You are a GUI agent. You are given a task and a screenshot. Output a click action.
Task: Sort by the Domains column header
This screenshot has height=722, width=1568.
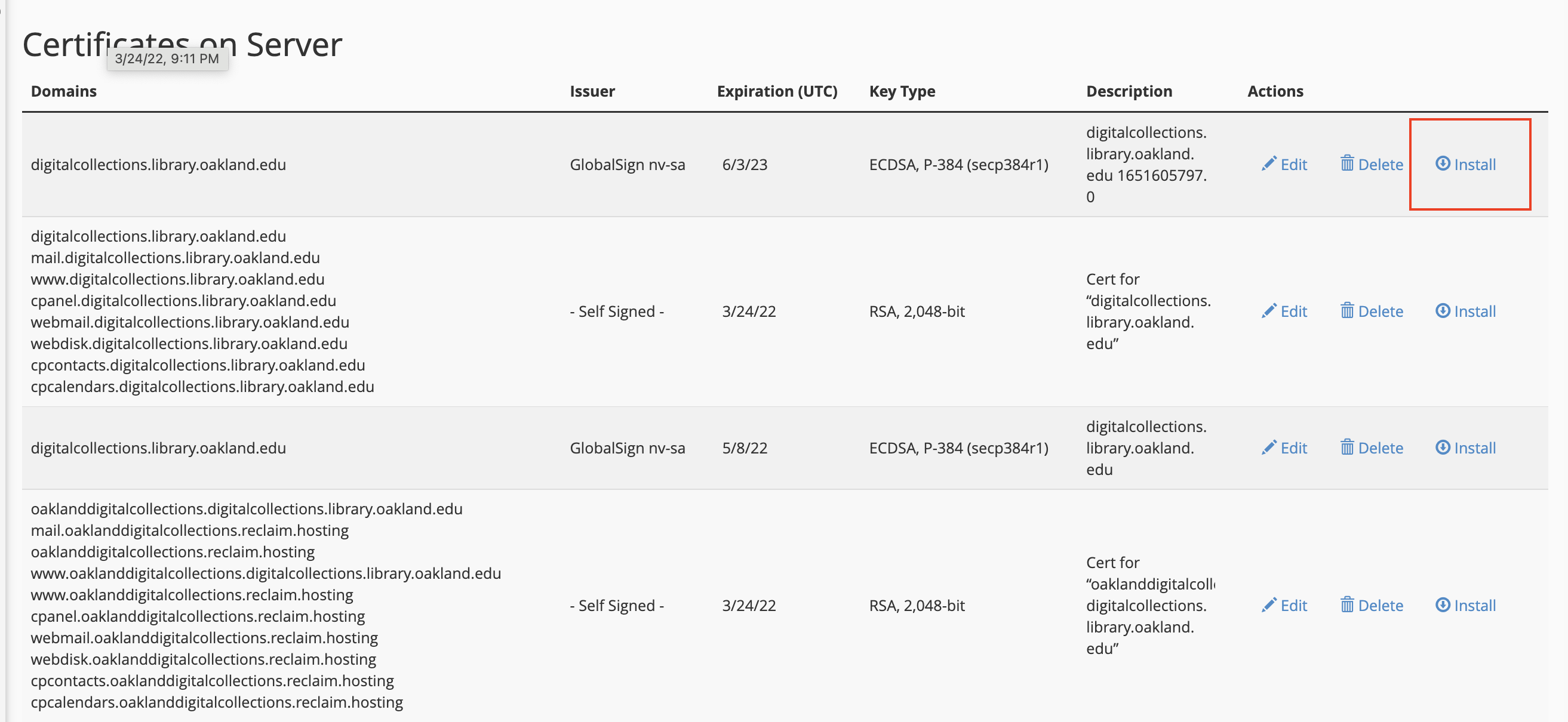click(x=64, y=91)
